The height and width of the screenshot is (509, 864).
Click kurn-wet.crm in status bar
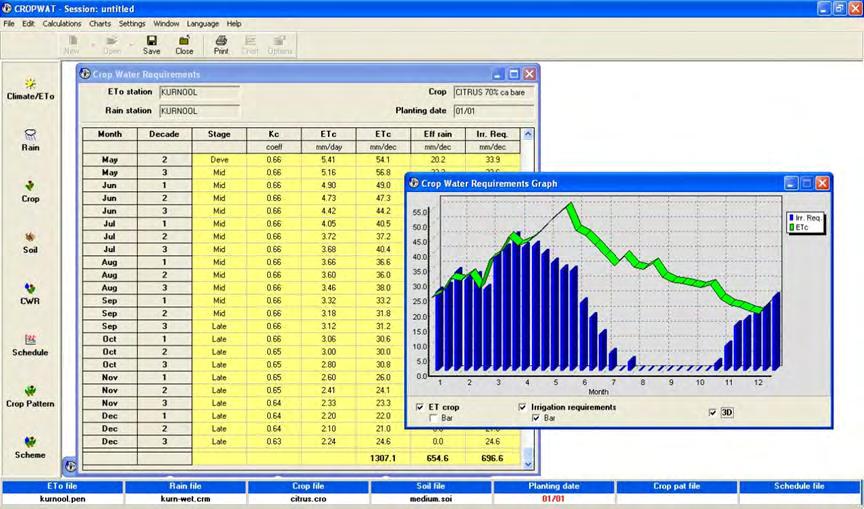[x=185, y=499]
